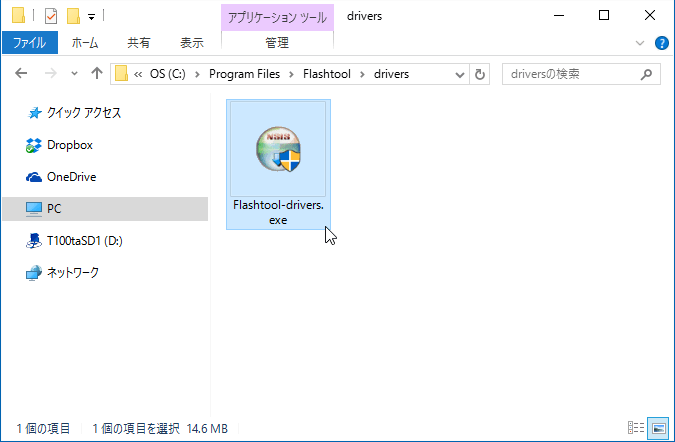Image resolution: width=675 pixels, height=442 pixels.
Task: Click the driversの検索 search box
Action: tap(581, 74)
